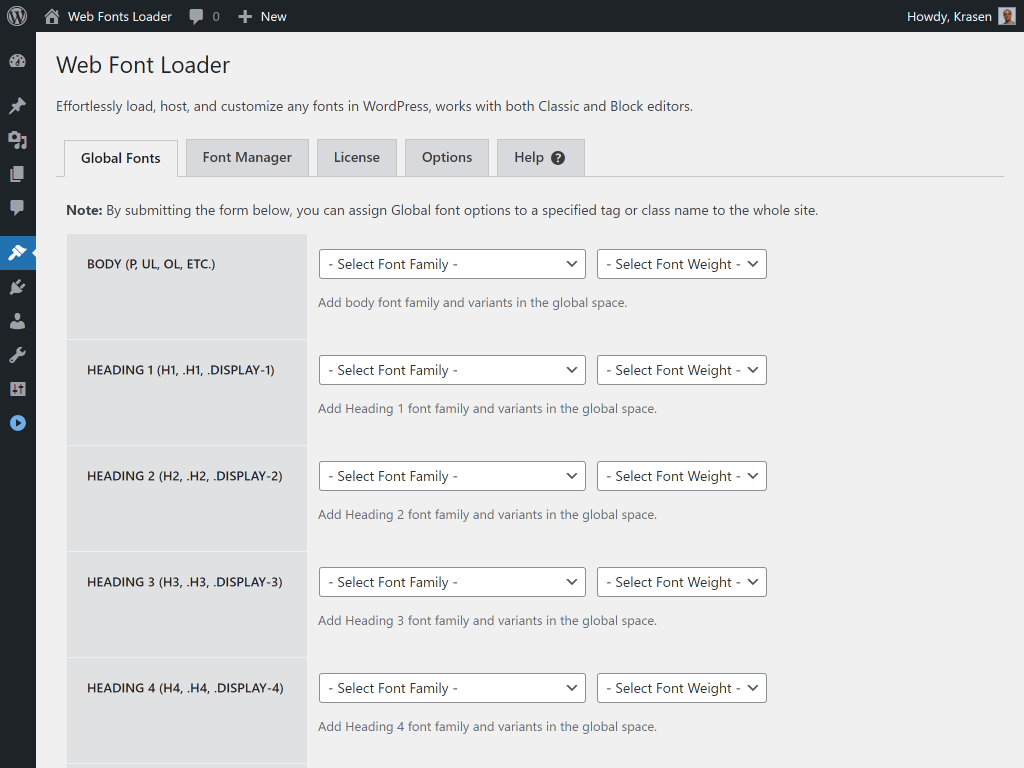Click 'Add Heading 1 font family' description
Screen dimensions: 1024x768
[487, 408]
